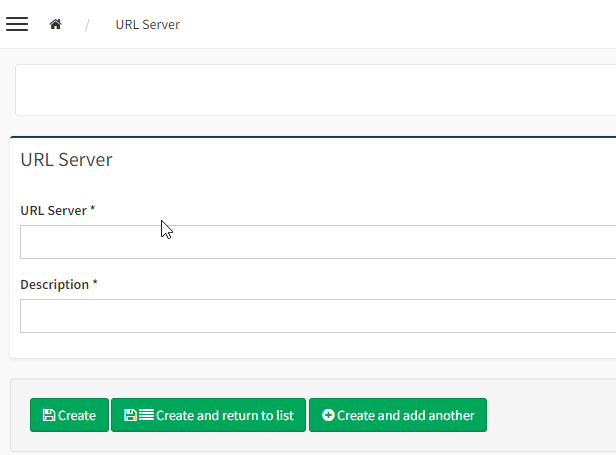Click the Description field label

click(x=54, y=284)
